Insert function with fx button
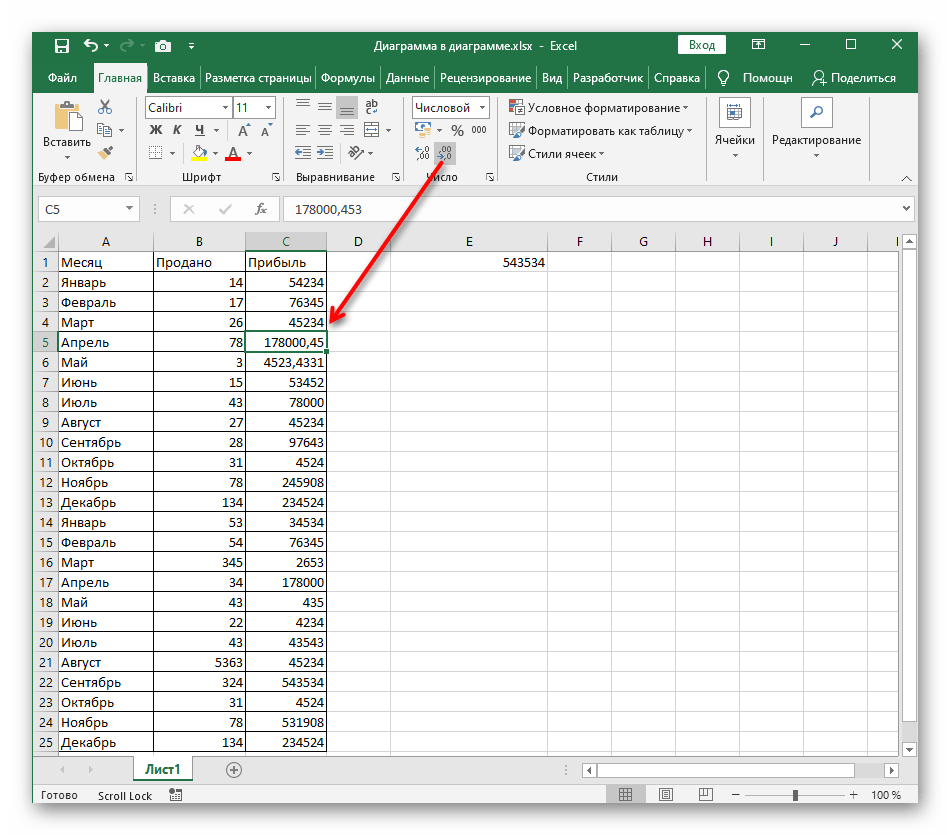The height and width of the screenshot is (835, 950). (261, 209)
